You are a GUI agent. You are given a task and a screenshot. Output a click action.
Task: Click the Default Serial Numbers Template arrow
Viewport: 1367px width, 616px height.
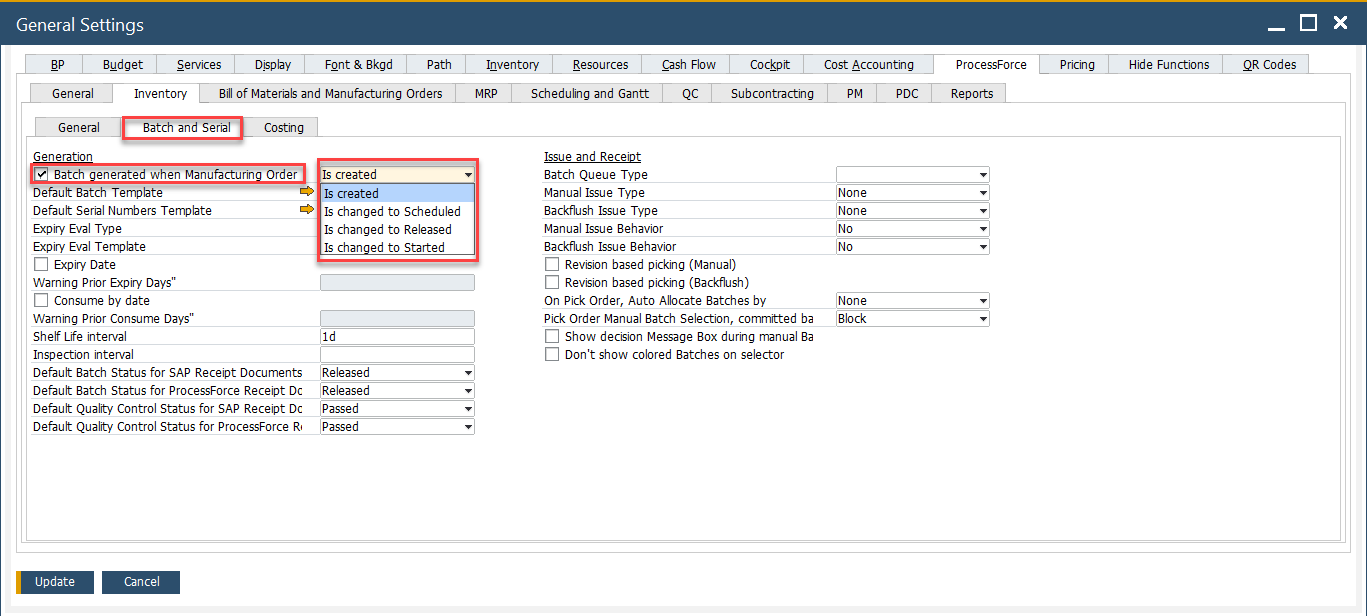tap(307, 210)
